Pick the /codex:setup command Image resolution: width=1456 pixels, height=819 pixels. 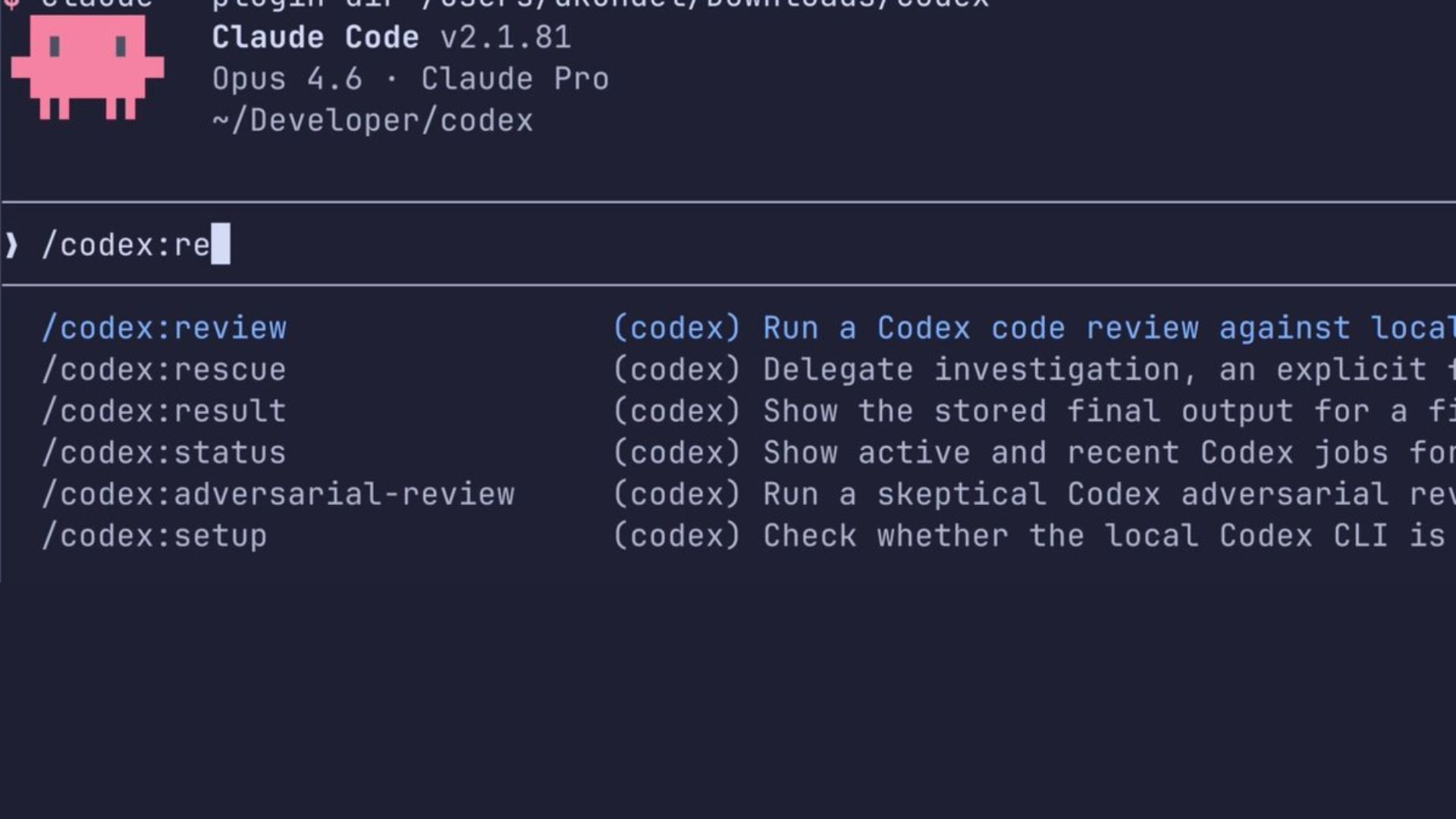(x=155, y=536)
